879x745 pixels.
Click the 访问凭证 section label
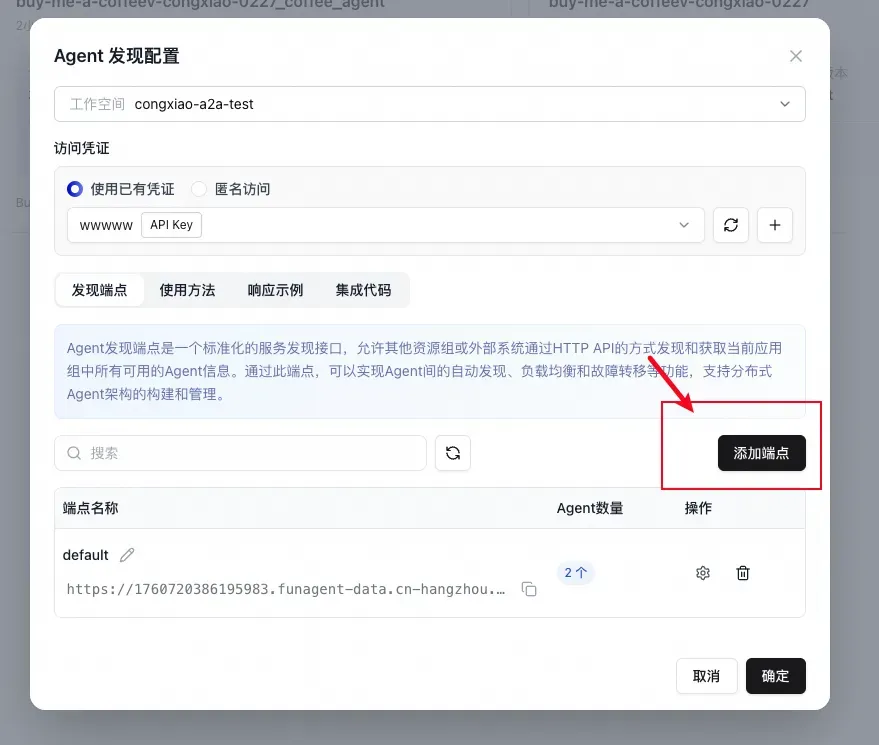81,148
